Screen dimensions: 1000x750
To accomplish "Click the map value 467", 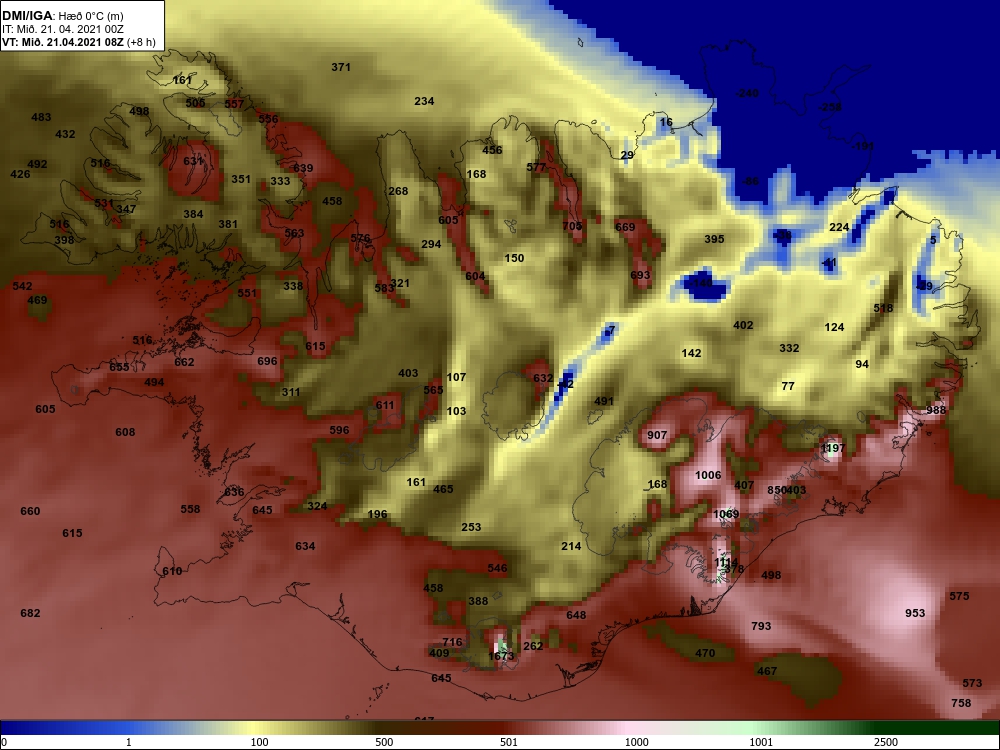I will coord(767,671).
